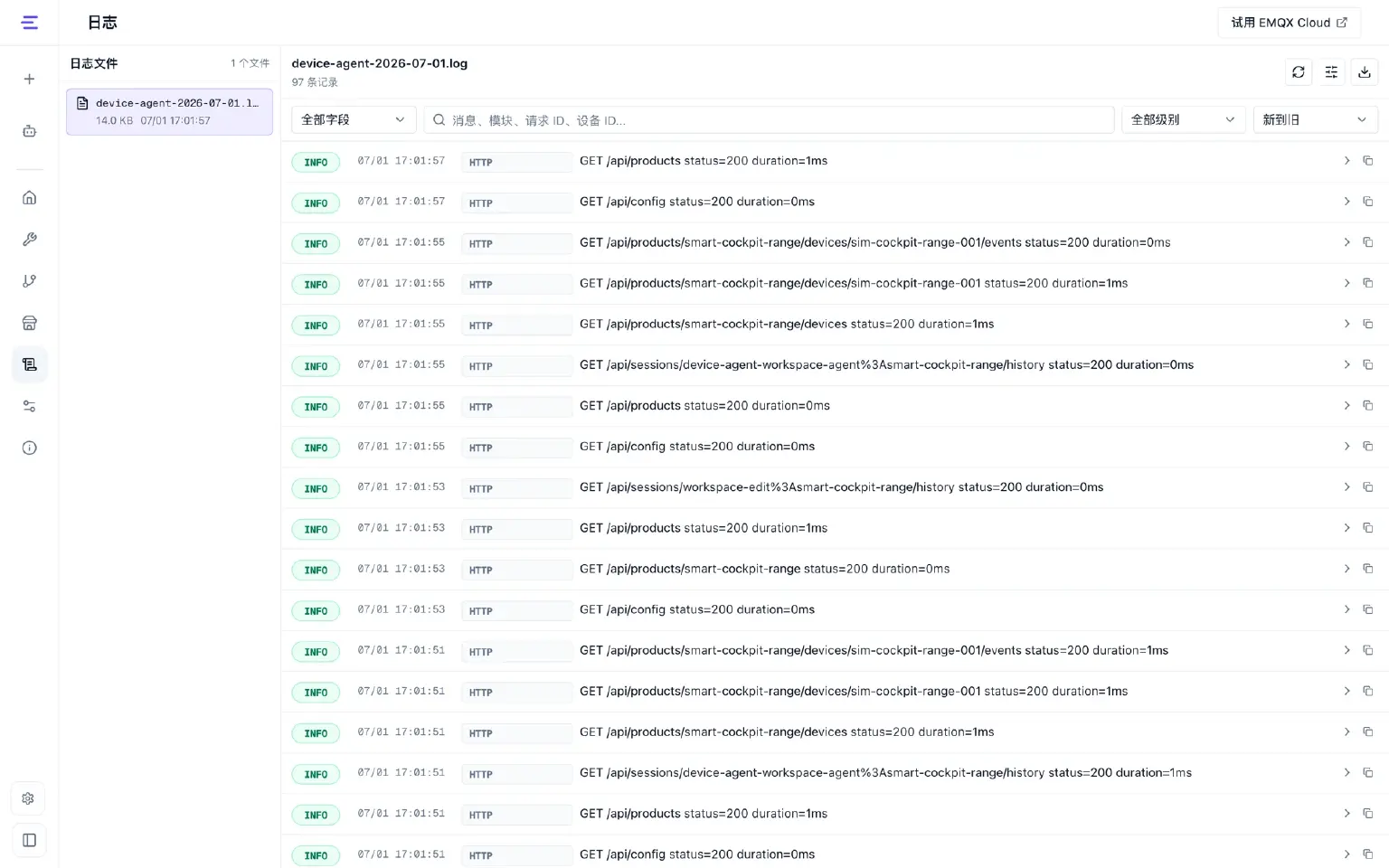Viewport: 1389px width, 868px height.
Task: Open the wrench tools icon in the sidebar
Action: [29, 240]
